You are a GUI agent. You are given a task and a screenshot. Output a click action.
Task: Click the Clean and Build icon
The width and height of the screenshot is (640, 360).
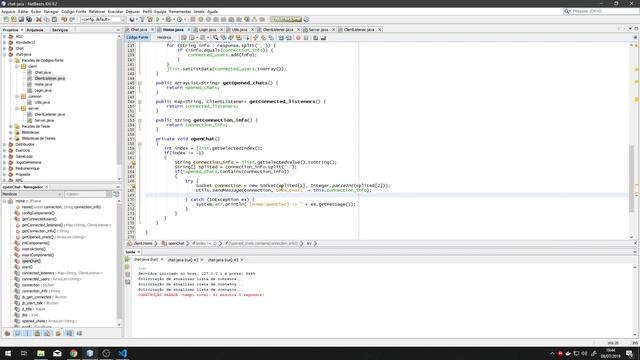[x=150, y=20]
